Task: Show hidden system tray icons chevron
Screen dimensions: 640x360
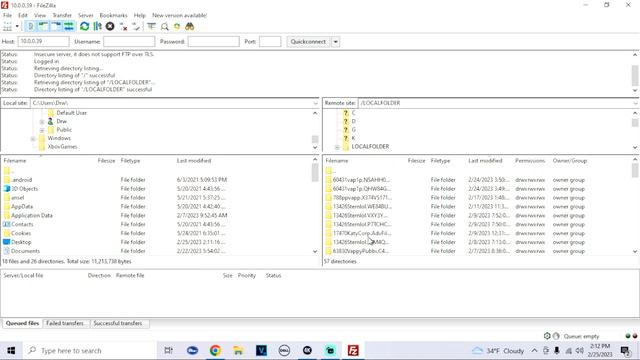Action: point(534,351)
